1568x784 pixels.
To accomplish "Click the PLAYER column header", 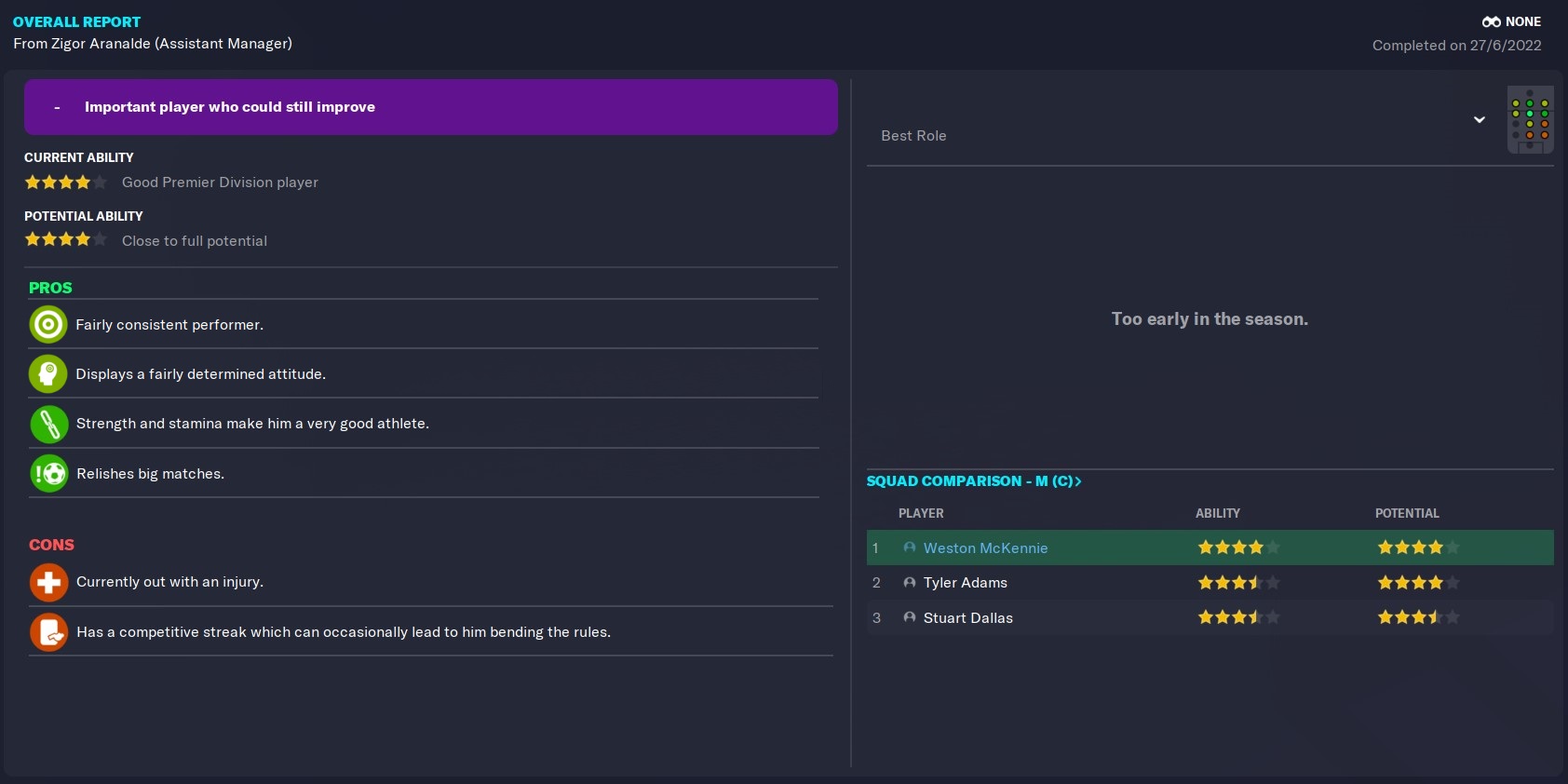I will point(921,513).
